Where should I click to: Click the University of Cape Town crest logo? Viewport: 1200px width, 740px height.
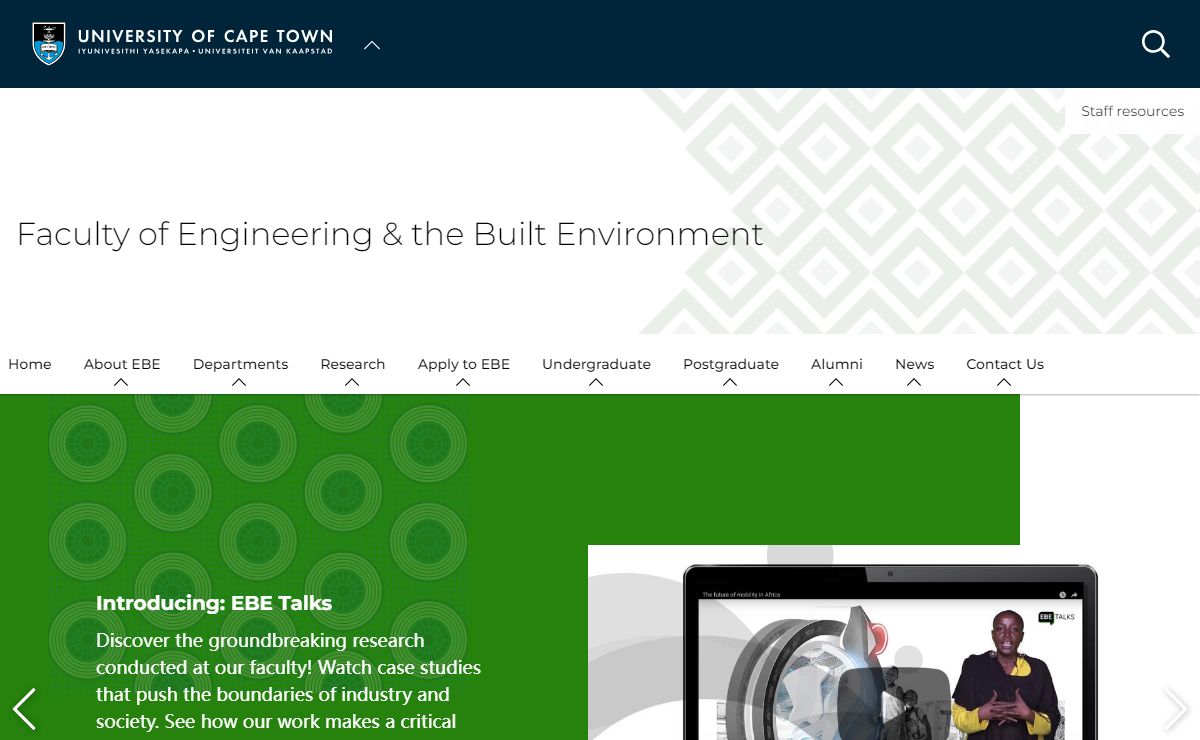point(49,44)
